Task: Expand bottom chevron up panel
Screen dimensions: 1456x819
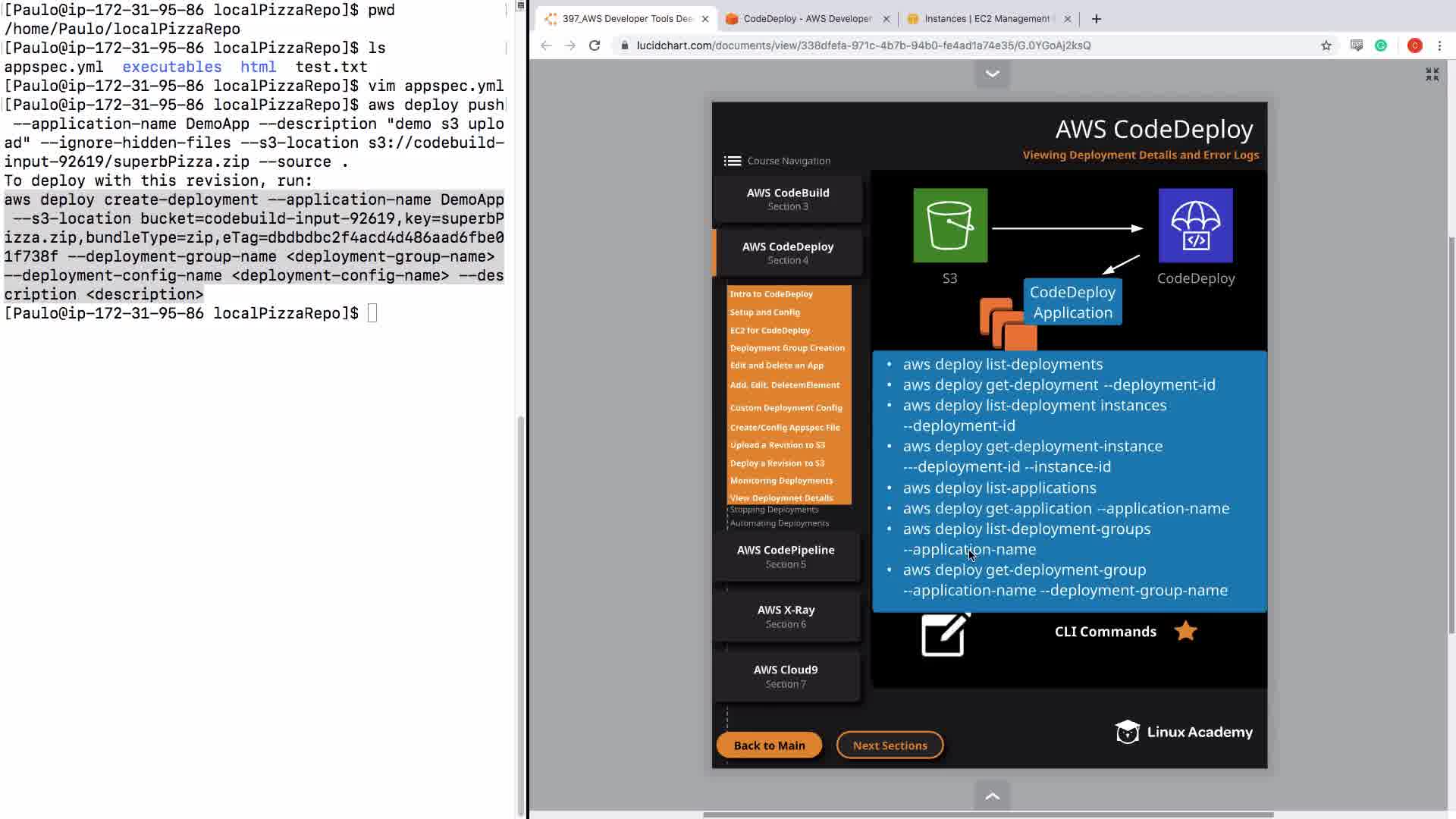Action: (x=992, y=796)
